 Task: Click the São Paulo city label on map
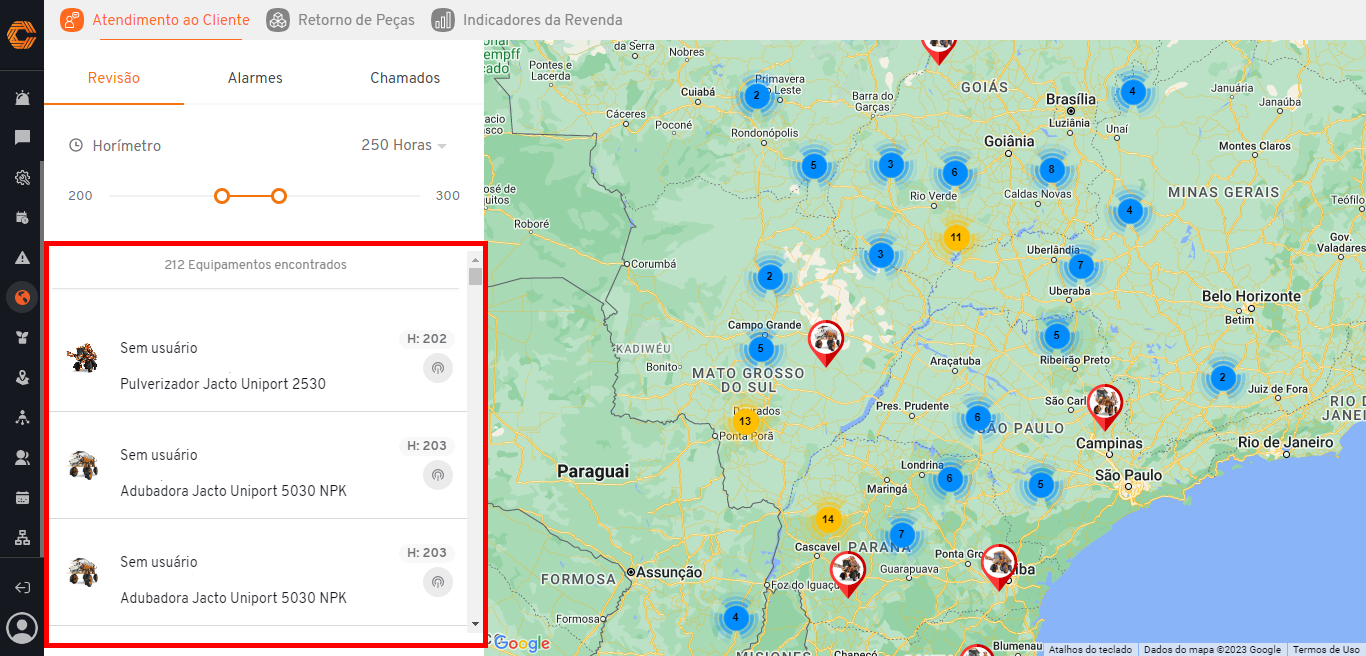click(x=1129, y=475)
